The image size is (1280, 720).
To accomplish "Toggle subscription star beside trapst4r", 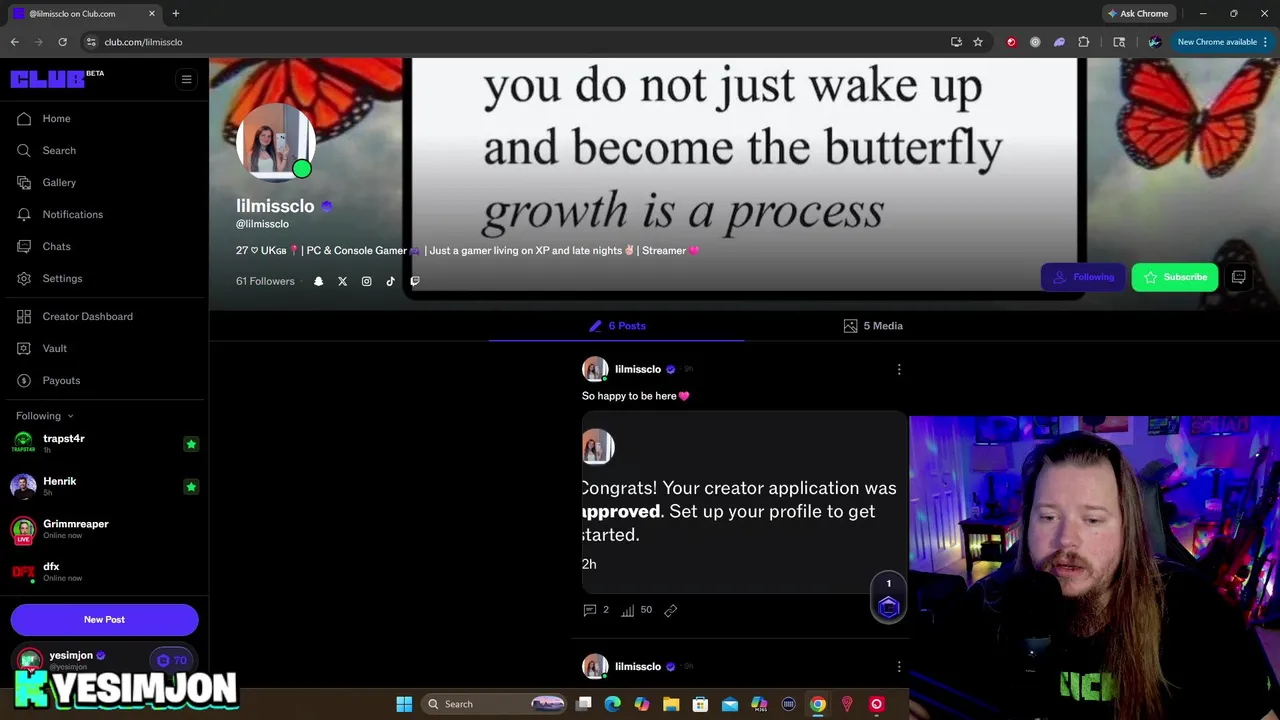I will 191,444.
